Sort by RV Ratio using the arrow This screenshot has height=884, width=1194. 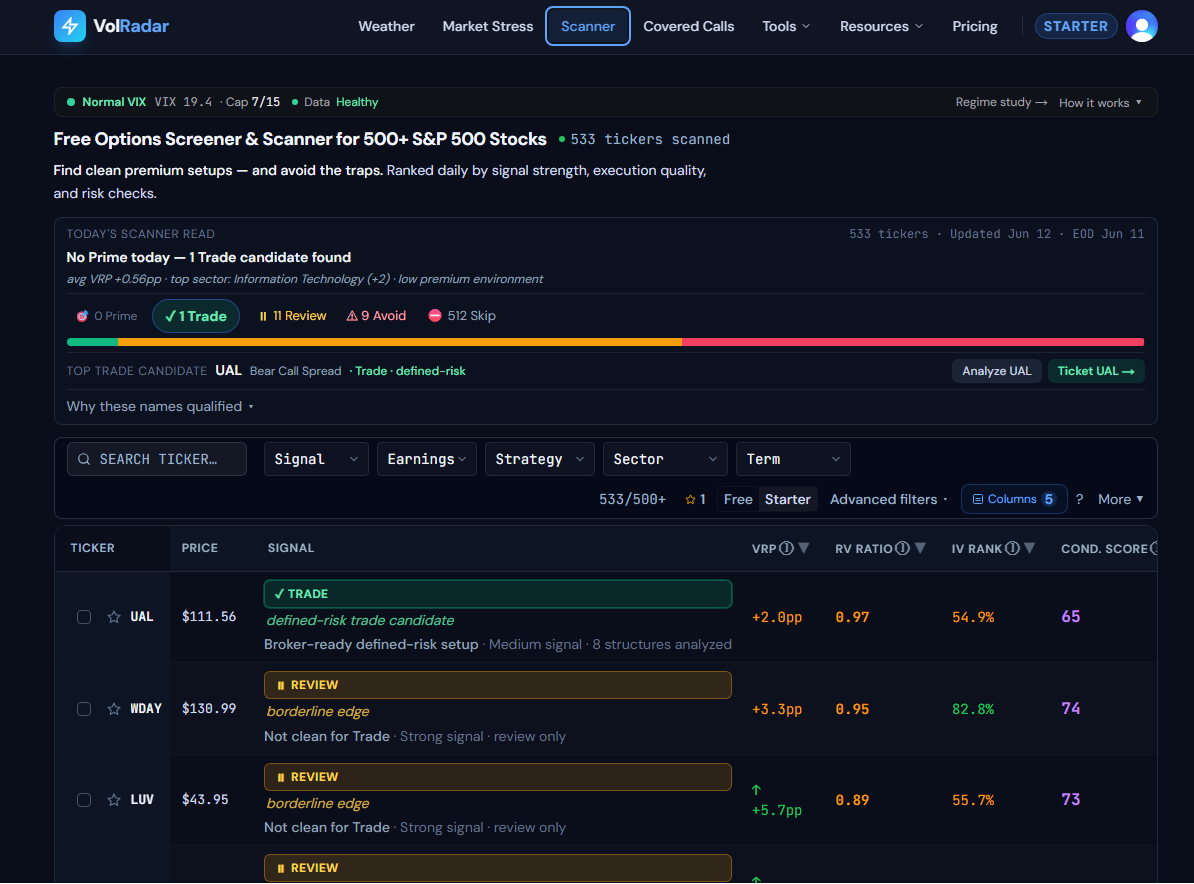920,548
